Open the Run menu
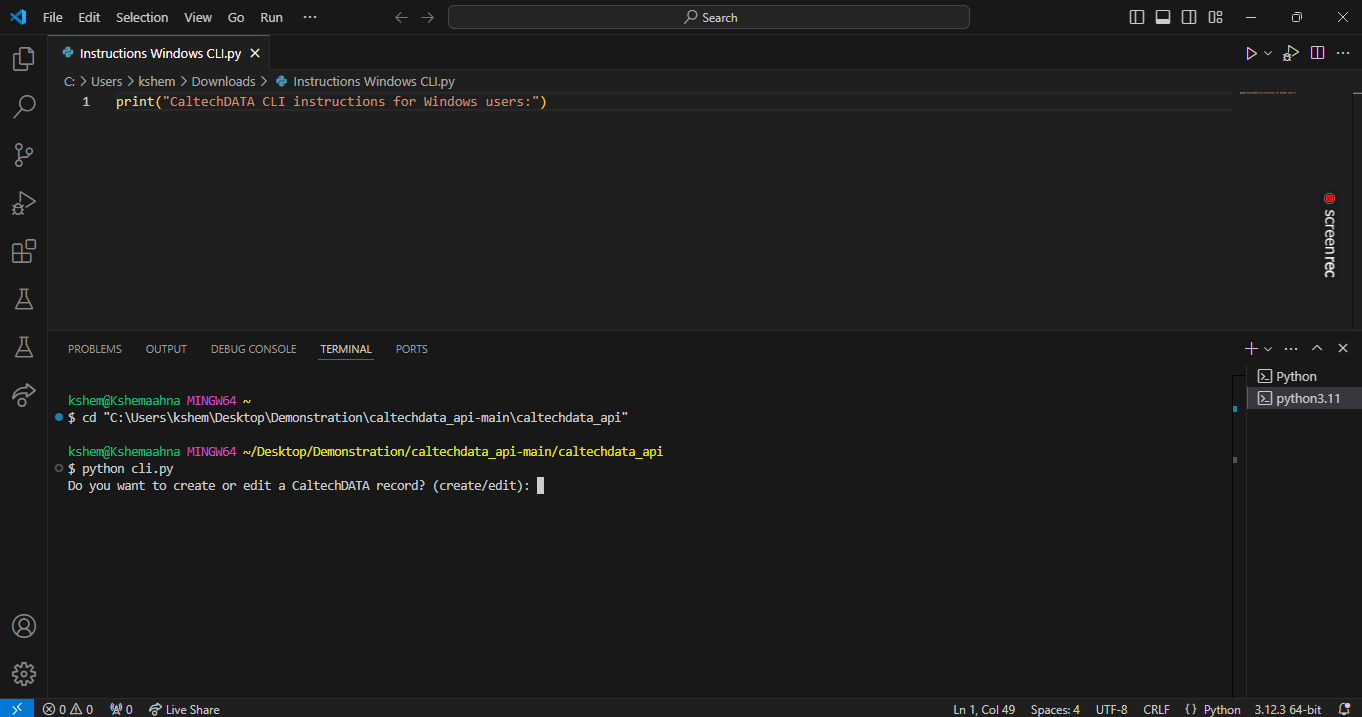1362x717 pixels. pyautogui.click(x=271, y=17)
